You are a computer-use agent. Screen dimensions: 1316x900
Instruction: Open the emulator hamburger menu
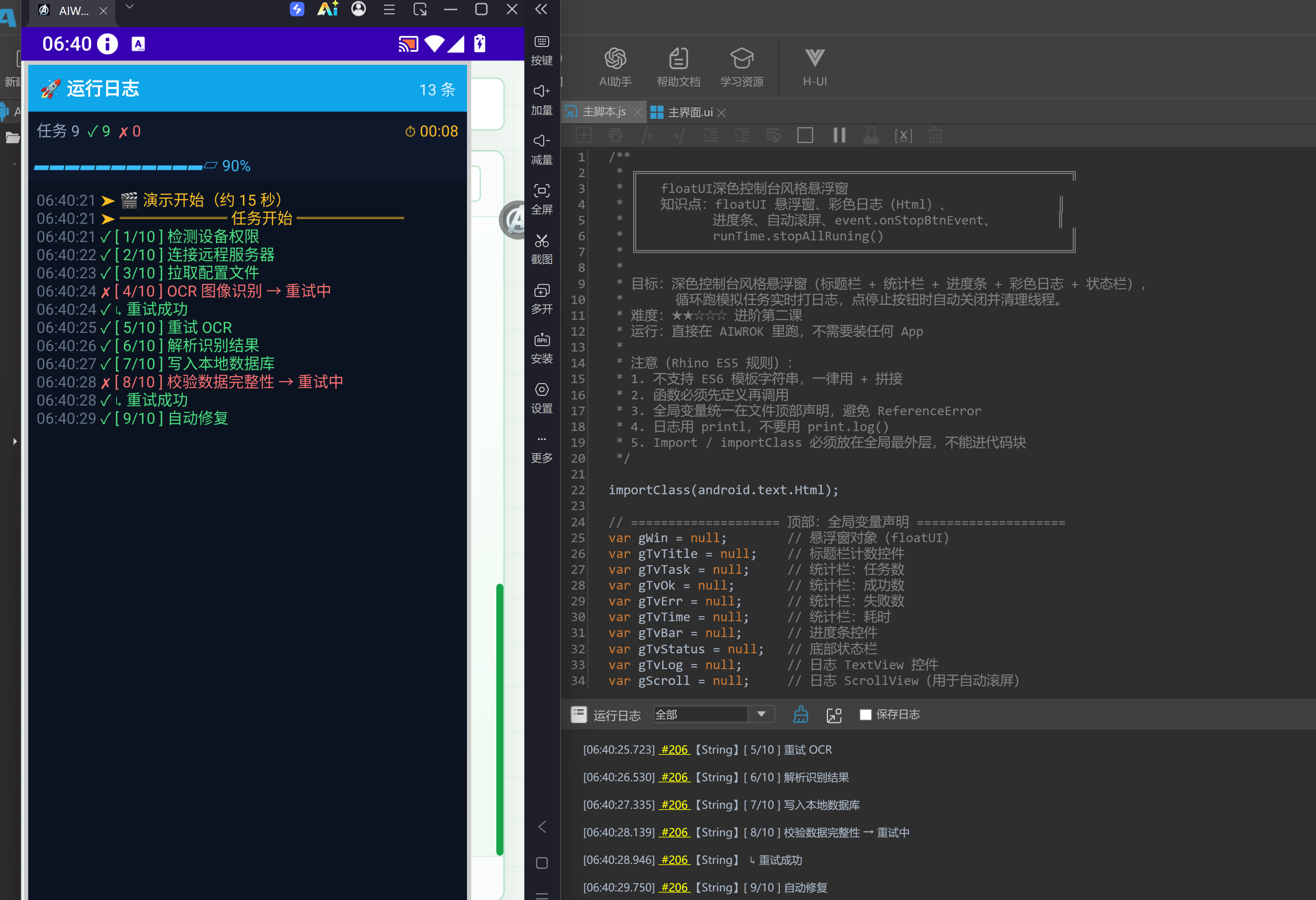click(x=388, y=9)
